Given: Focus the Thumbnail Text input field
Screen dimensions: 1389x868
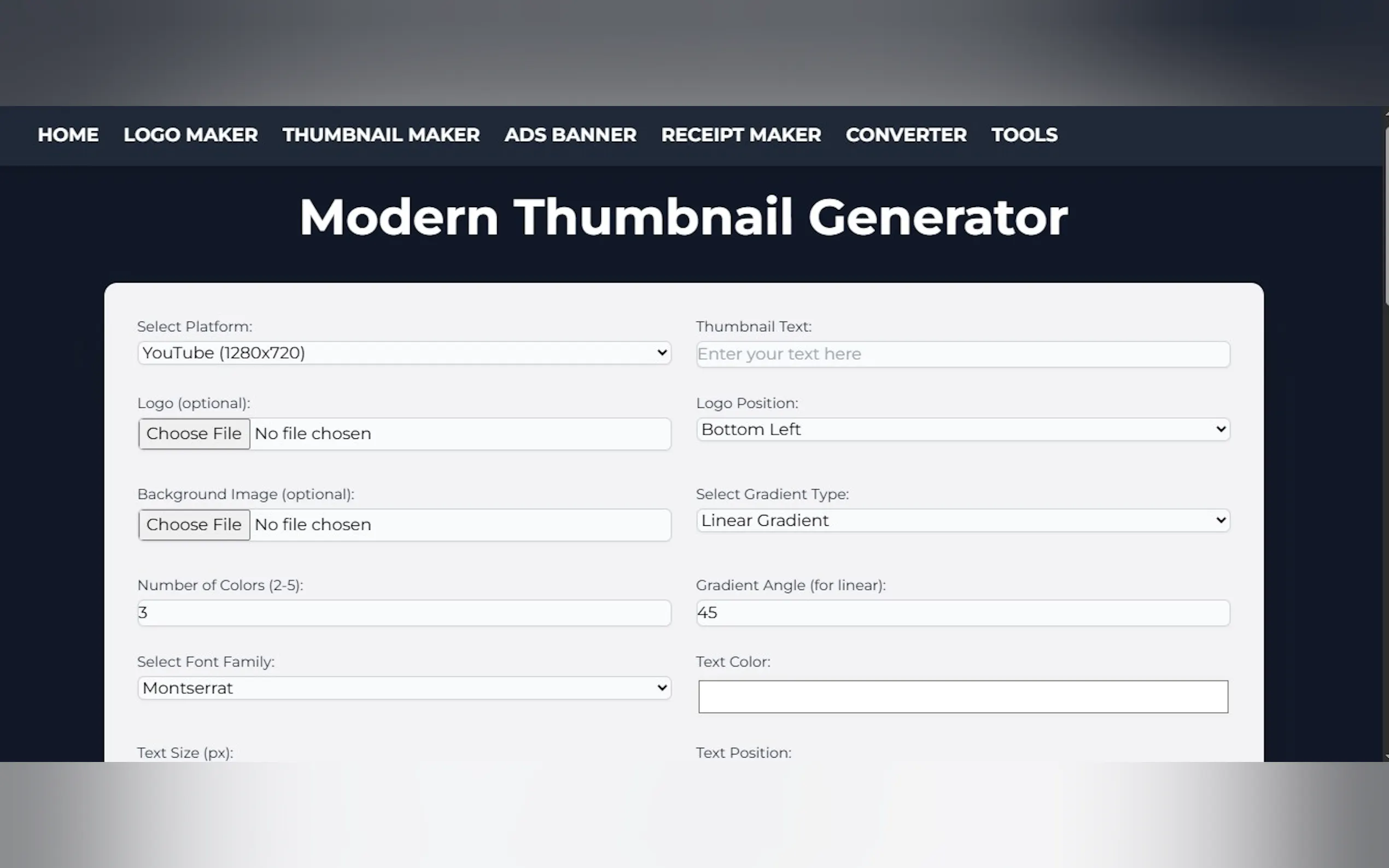Looking at the screenshot, I should [x=962, y=354].
